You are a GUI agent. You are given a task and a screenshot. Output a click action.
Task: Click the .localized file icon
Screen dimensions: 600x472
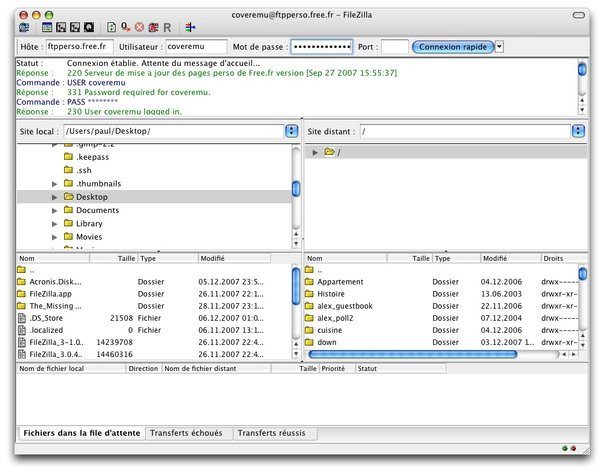pos(22,330)
